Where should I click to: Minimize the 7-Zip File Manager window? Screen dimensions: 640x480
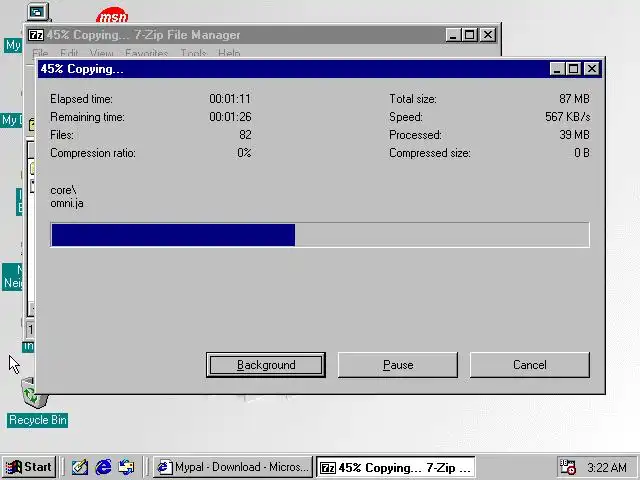453,35
